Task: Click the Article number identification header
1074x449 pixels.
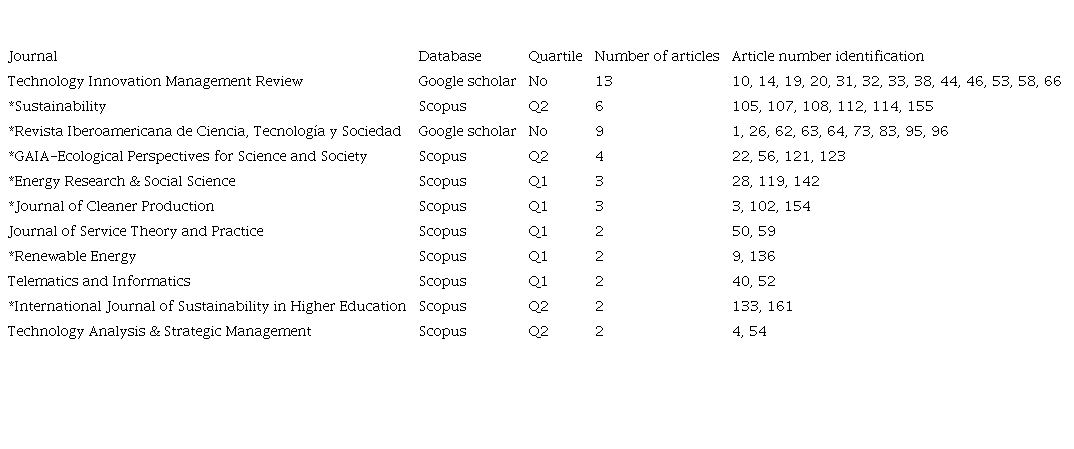Action: coord(827,56)
